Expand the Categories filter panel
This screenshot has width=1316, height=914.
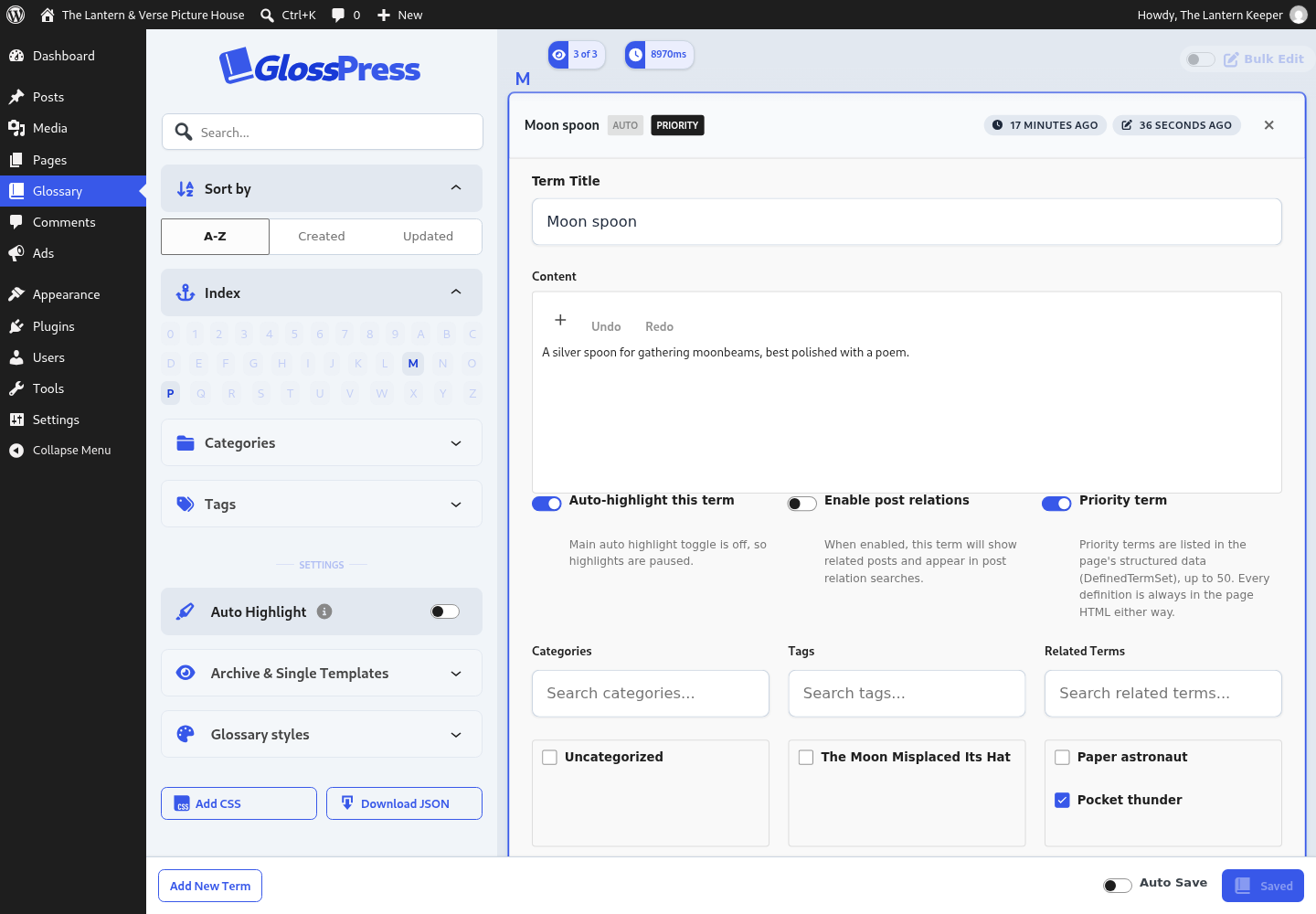coord(322,442)
